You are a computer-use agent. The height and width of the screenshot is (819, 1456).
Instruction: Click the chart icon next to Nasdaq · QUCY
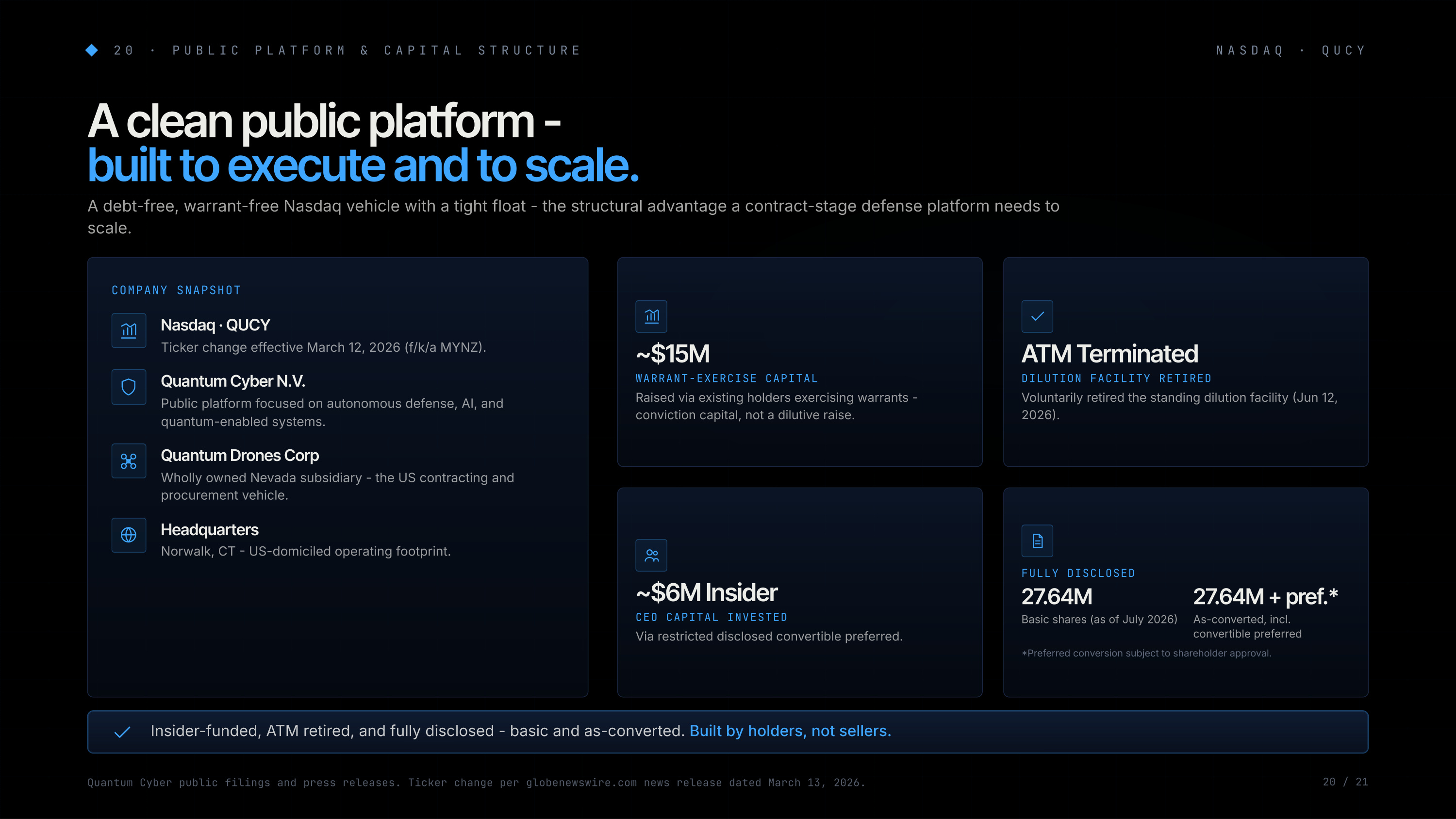point(129,330)
